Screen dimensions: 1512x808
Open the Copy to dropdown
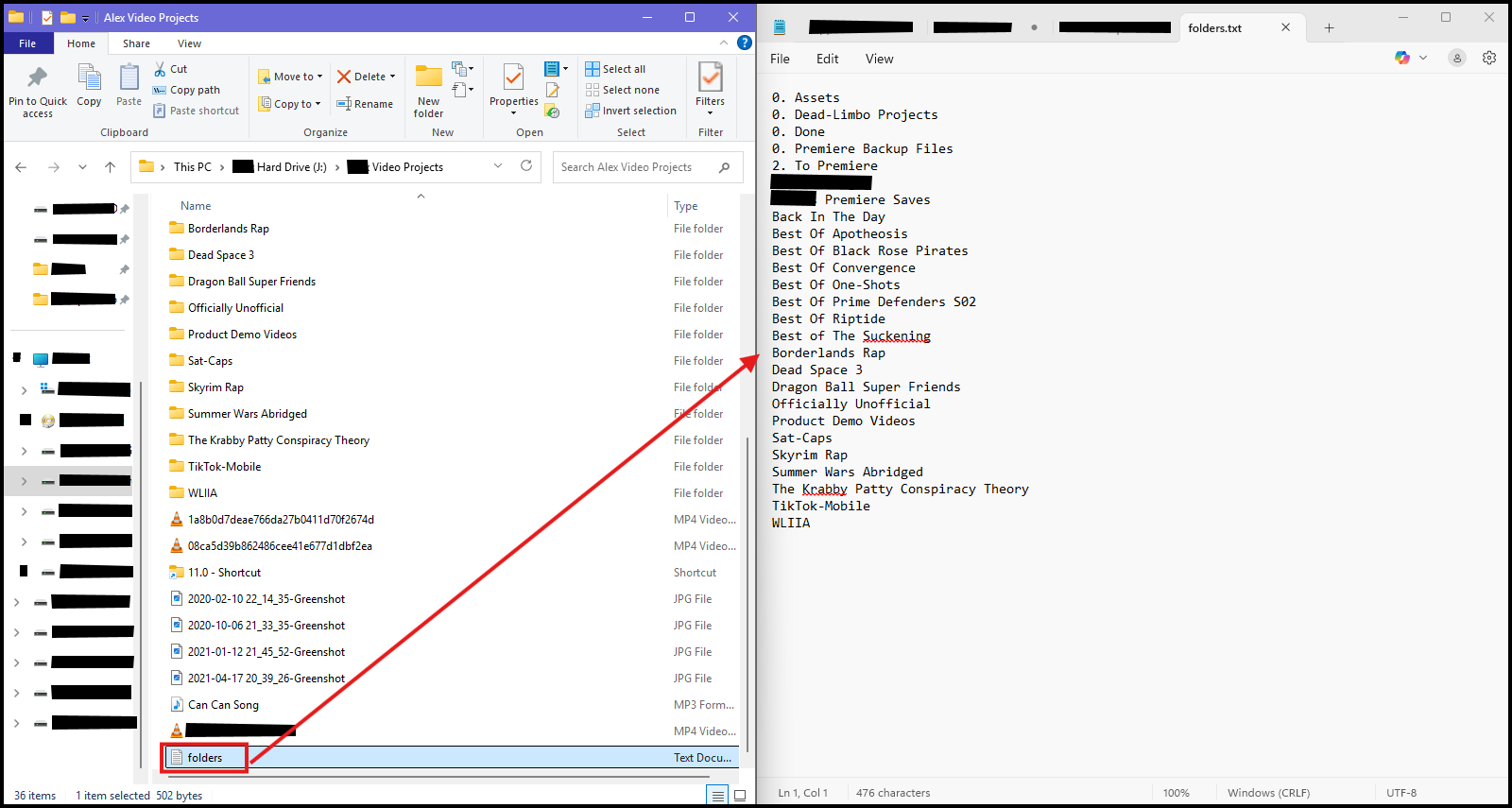(290, 104)
